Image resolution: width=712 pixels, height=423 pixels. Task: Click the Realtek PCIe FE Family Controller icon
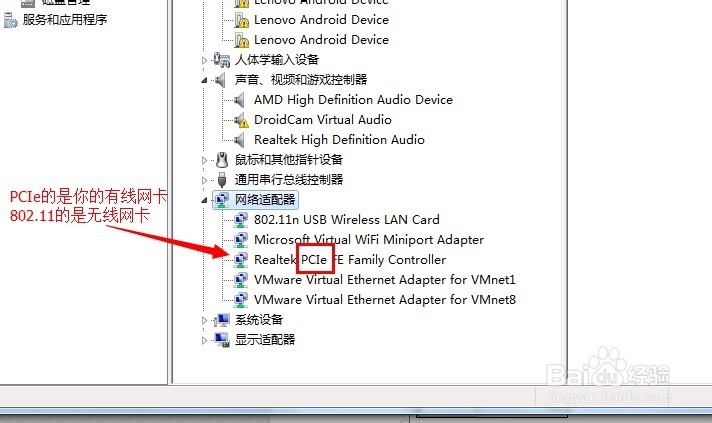241,260
